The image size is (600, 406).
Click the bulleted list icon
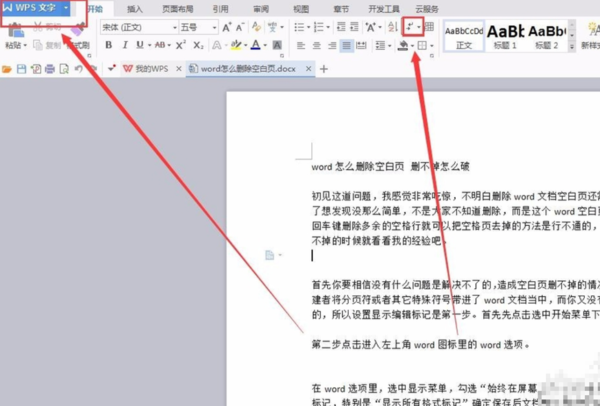tap(299, 27)
